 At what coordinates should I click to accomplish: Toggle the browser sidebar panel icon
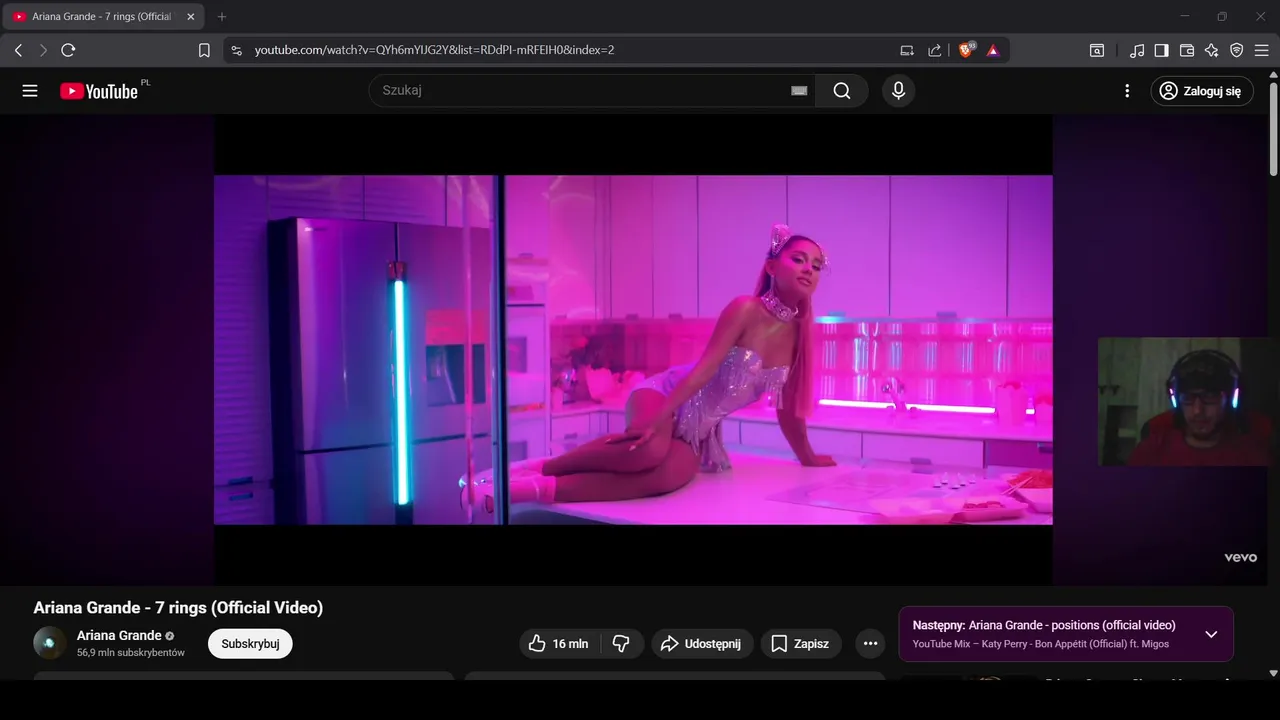1162,50
